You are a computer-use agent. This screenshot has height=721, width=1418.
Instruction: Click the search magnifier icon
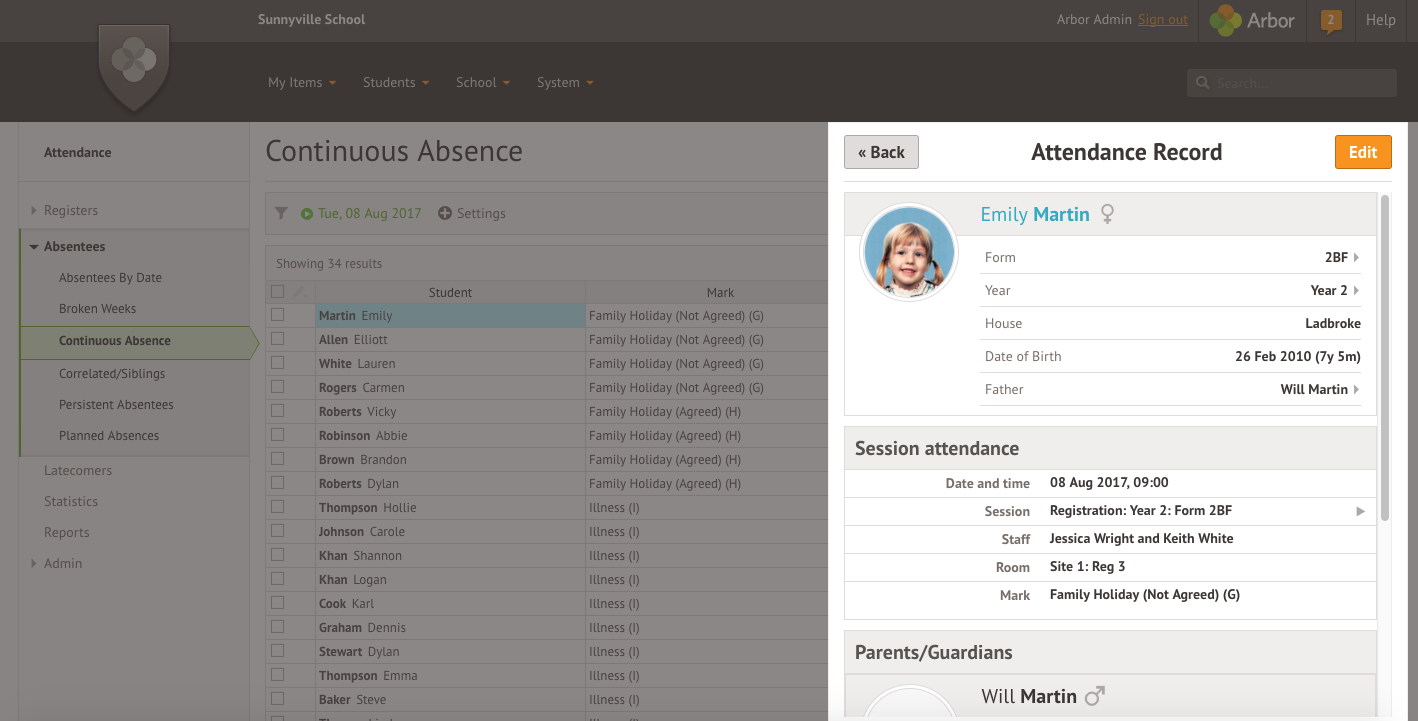[1202, 83]
